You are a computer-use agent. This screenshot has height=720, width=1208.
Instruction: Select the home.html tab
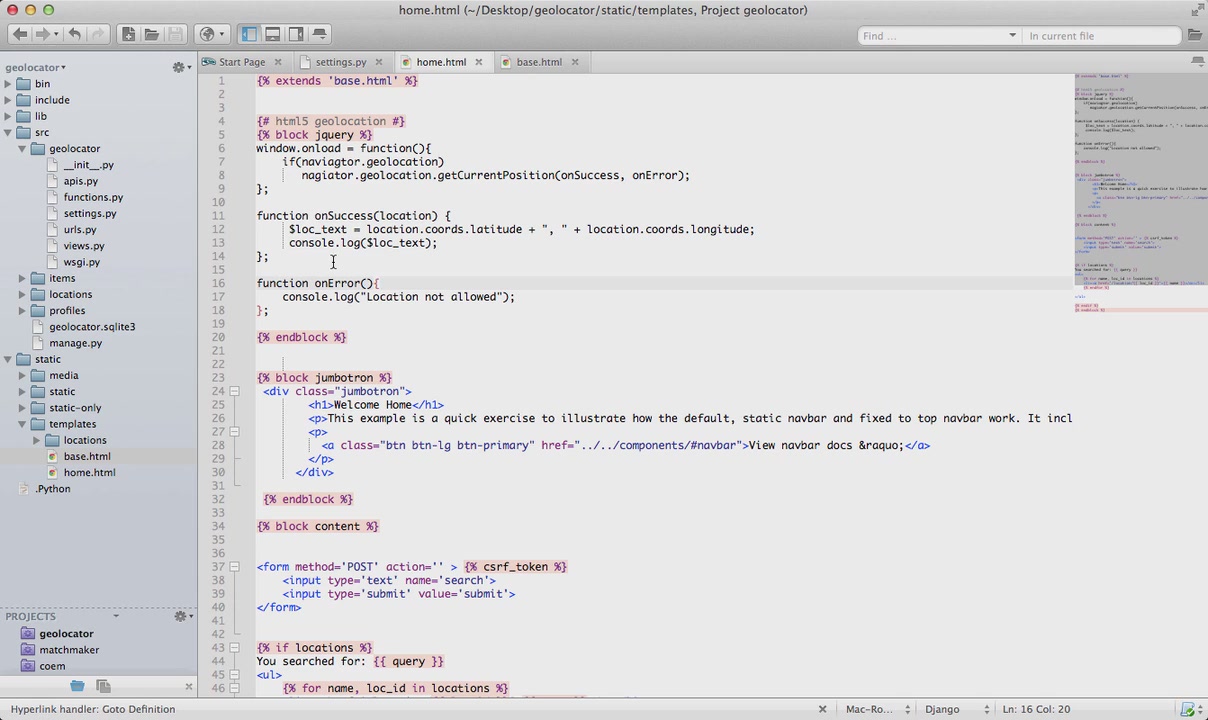click(441, 62)
